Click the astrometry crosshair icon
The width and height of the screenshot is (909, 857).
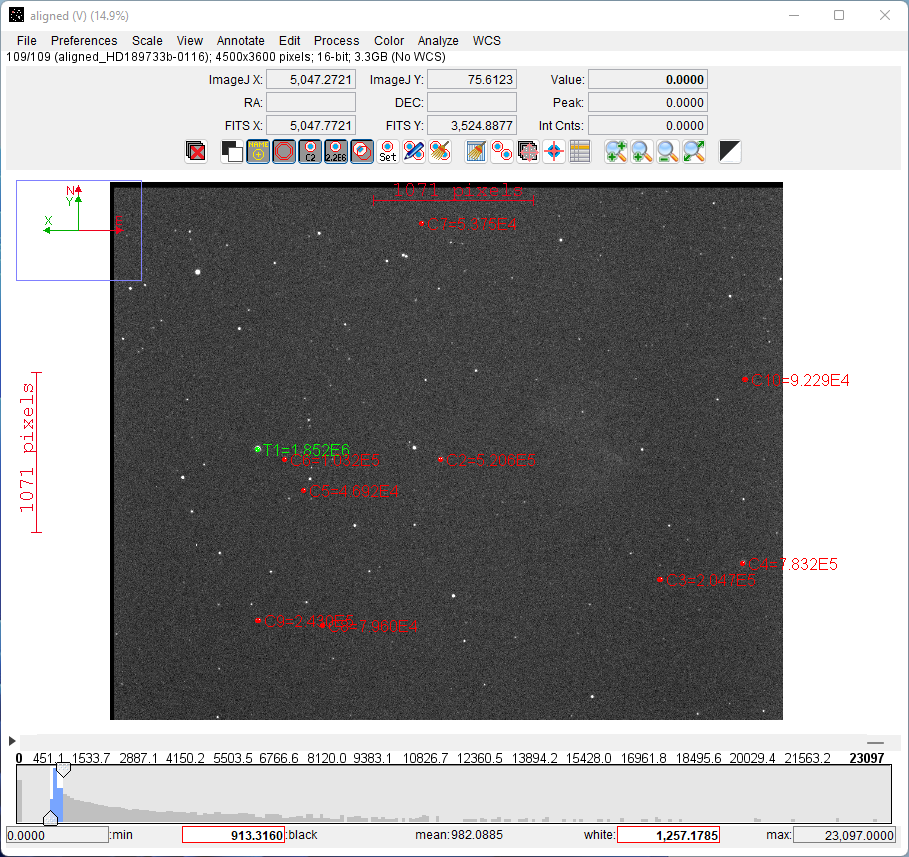click(554, 151)
